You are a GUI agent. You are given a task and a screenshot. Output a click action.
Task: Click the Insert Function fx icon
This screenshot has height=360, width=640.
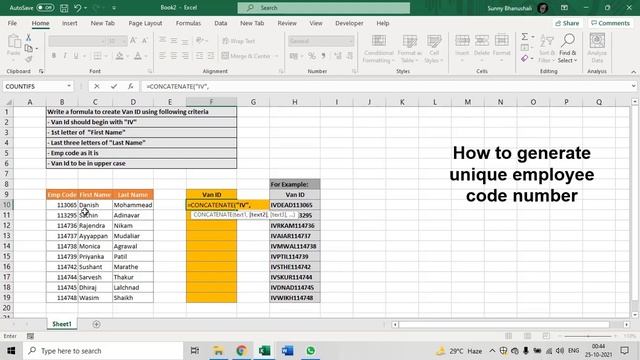pyautogui.click(x=130, y=86)
